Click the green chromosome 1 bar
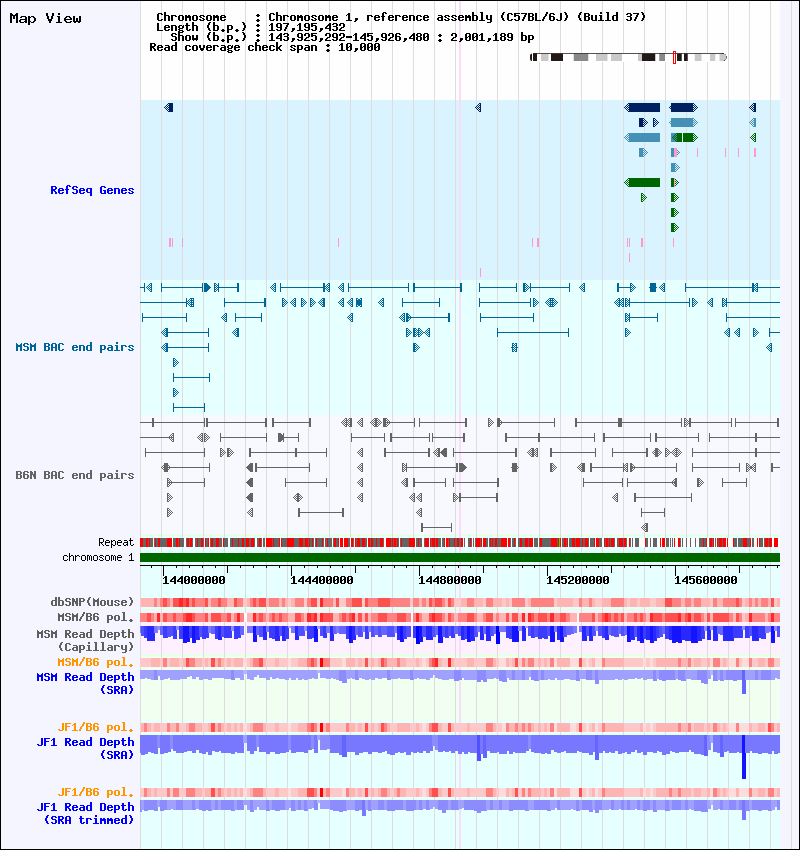This screenshot has width=800, height=850. [460, 557]
